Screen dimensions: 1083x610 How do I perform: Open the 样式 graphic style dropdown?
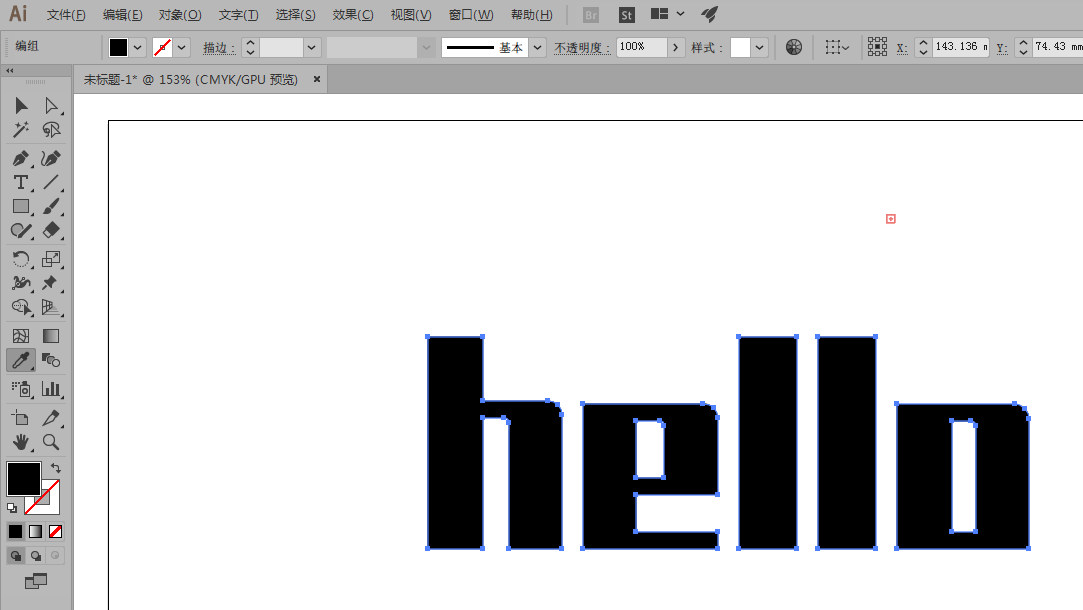(x=759, y=47)
